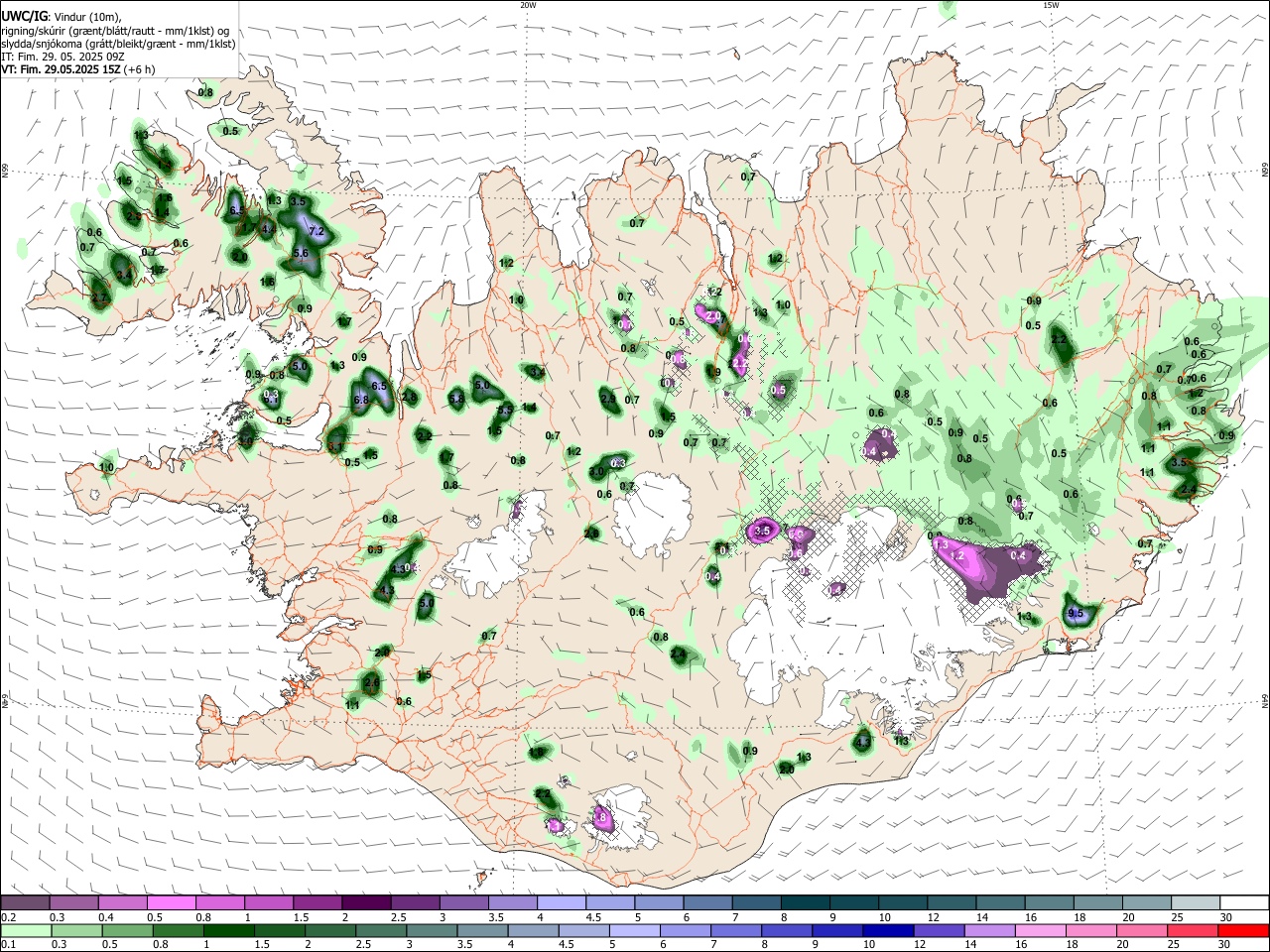Screen dimensions: 1270x952
Task: Click the bright pink 0.5 swatch in top legend
Action: (x=173, y=903)
